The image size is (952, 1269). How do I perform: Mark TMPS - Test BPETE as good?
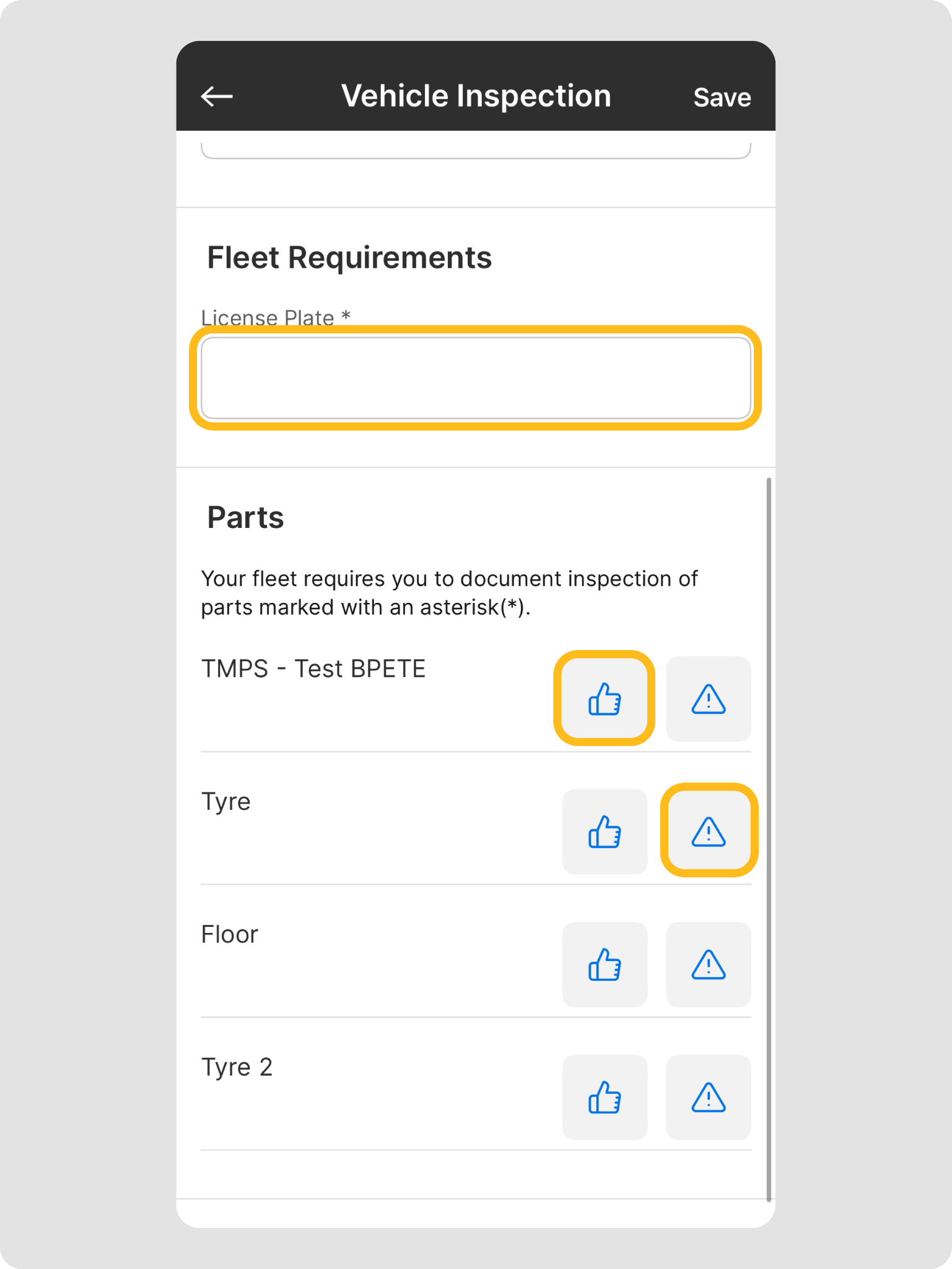pos(605,698)
